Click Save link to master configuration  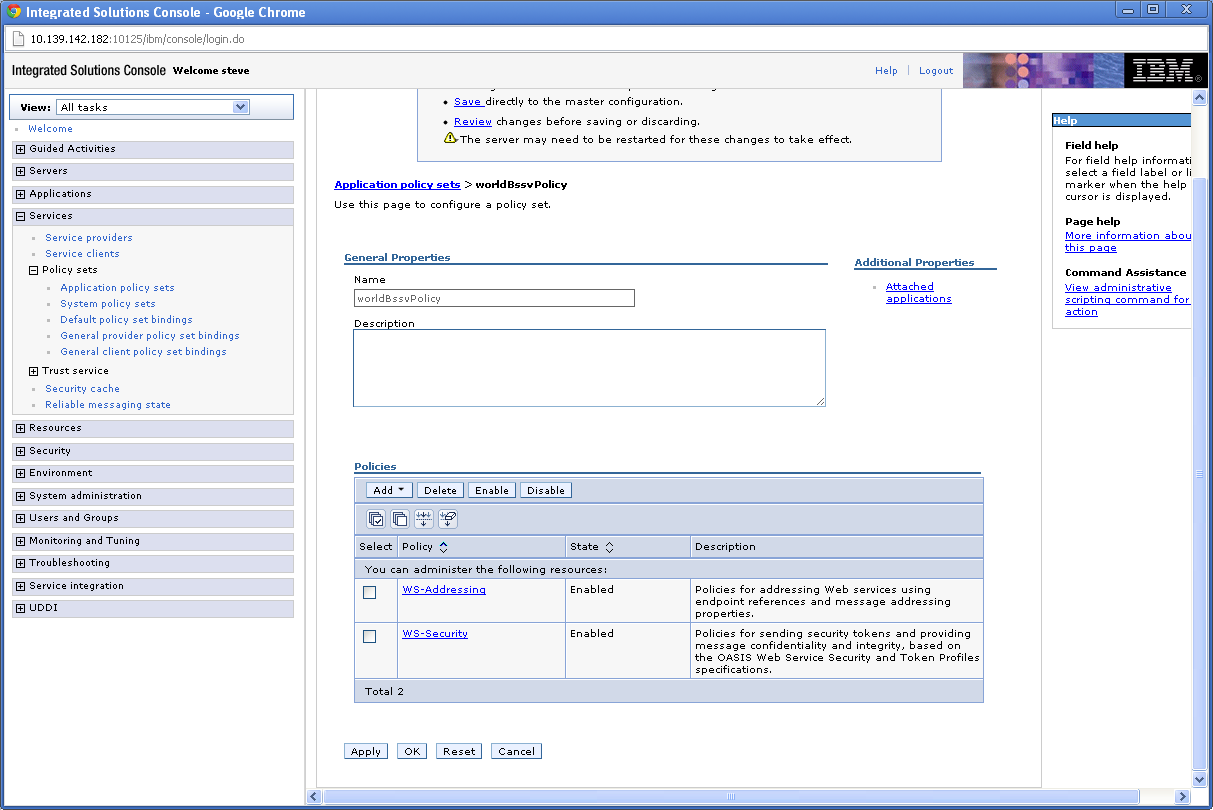468,102
